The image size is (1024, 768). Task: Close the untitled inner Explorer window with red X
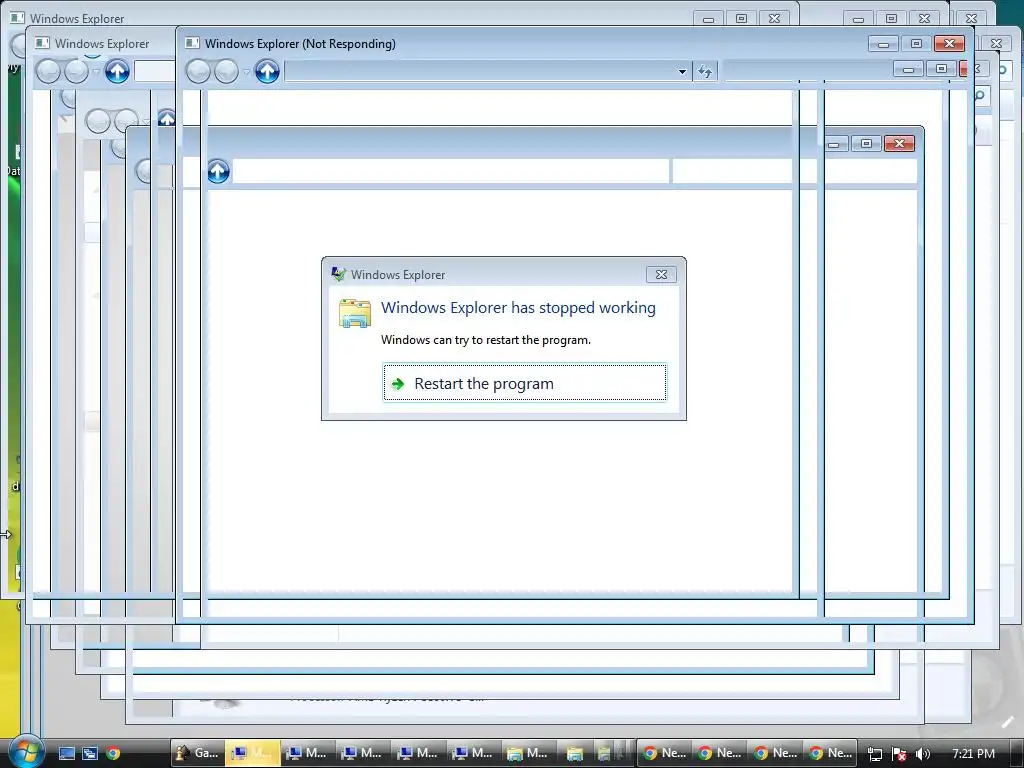tap(899, 144)
